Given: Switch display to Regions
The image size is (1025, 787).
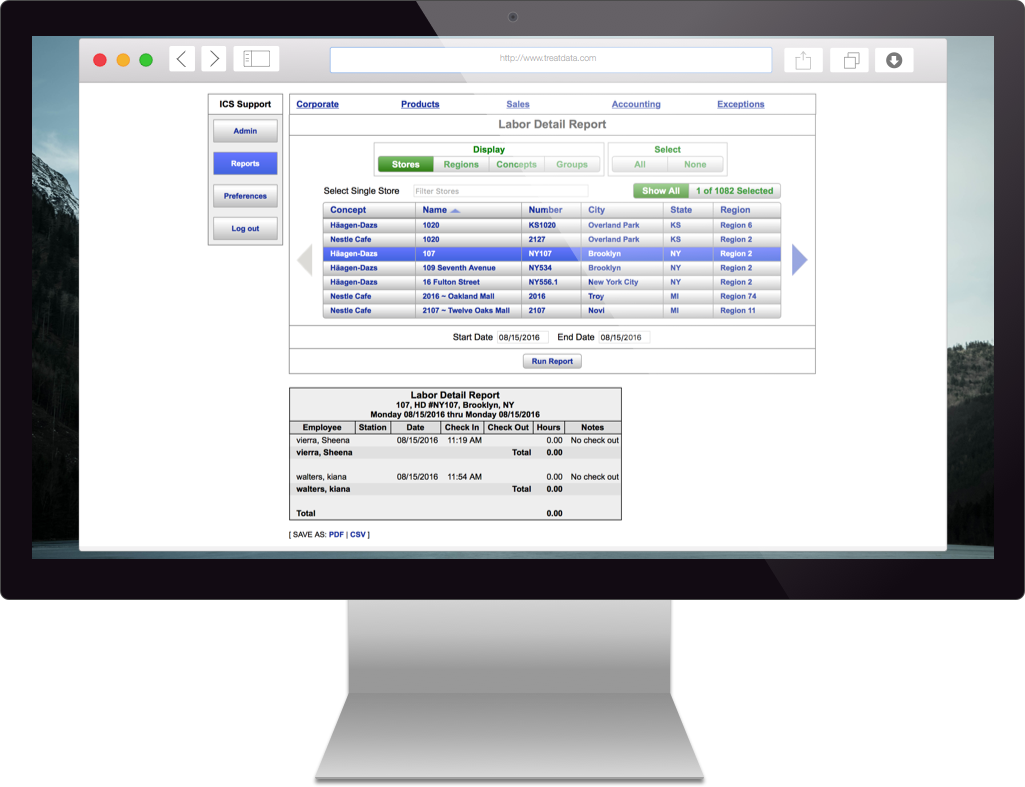Looking at the screenshot, I should [x=461, y=165].
